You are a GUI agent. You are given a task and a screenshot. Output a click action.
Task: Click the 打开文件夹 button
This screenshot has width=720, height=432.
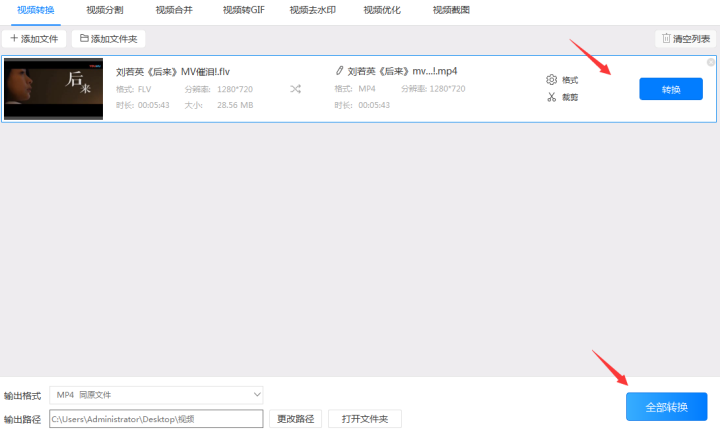click(x=365, y=419)
